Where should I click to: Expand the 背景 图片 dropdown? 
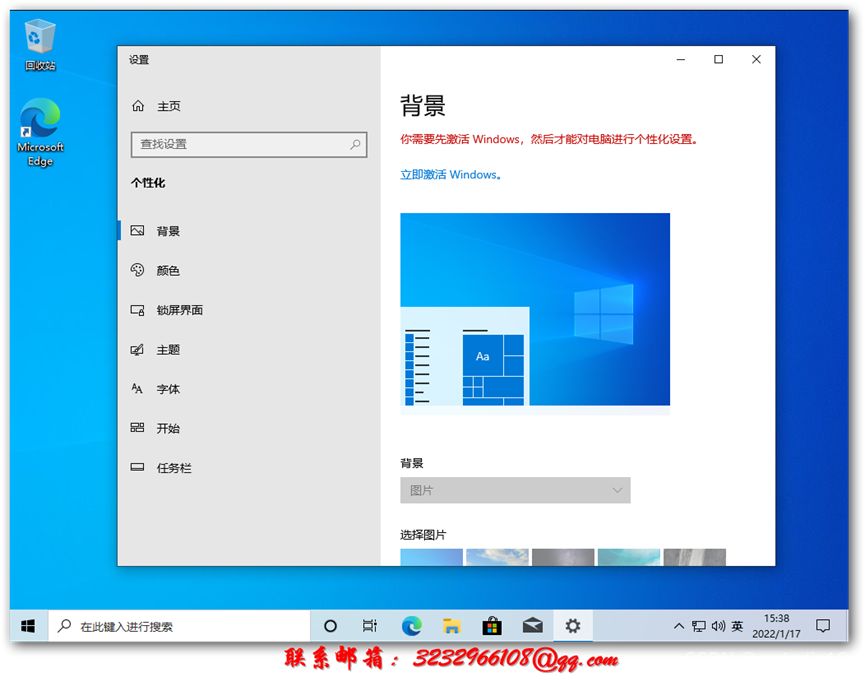[x=515, y=490]
